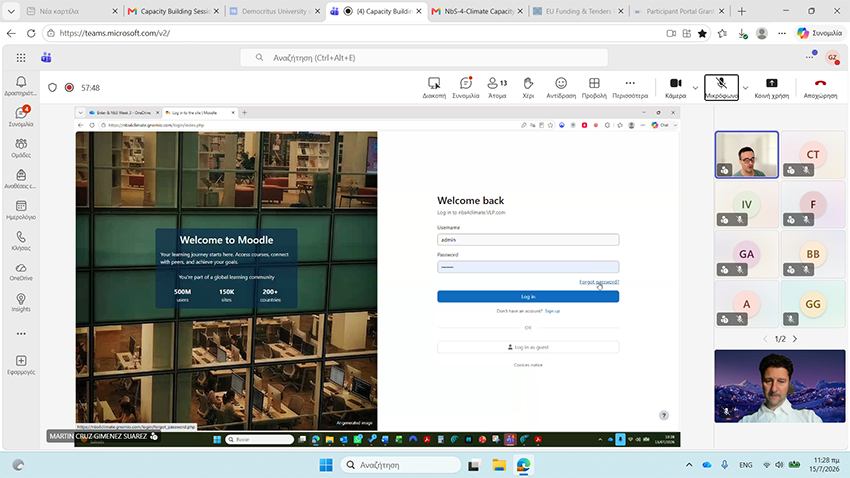The height and width of the screenshot is (478, 850).
Task: Click the Password field in shared Moodle
Action: point(528,267)
